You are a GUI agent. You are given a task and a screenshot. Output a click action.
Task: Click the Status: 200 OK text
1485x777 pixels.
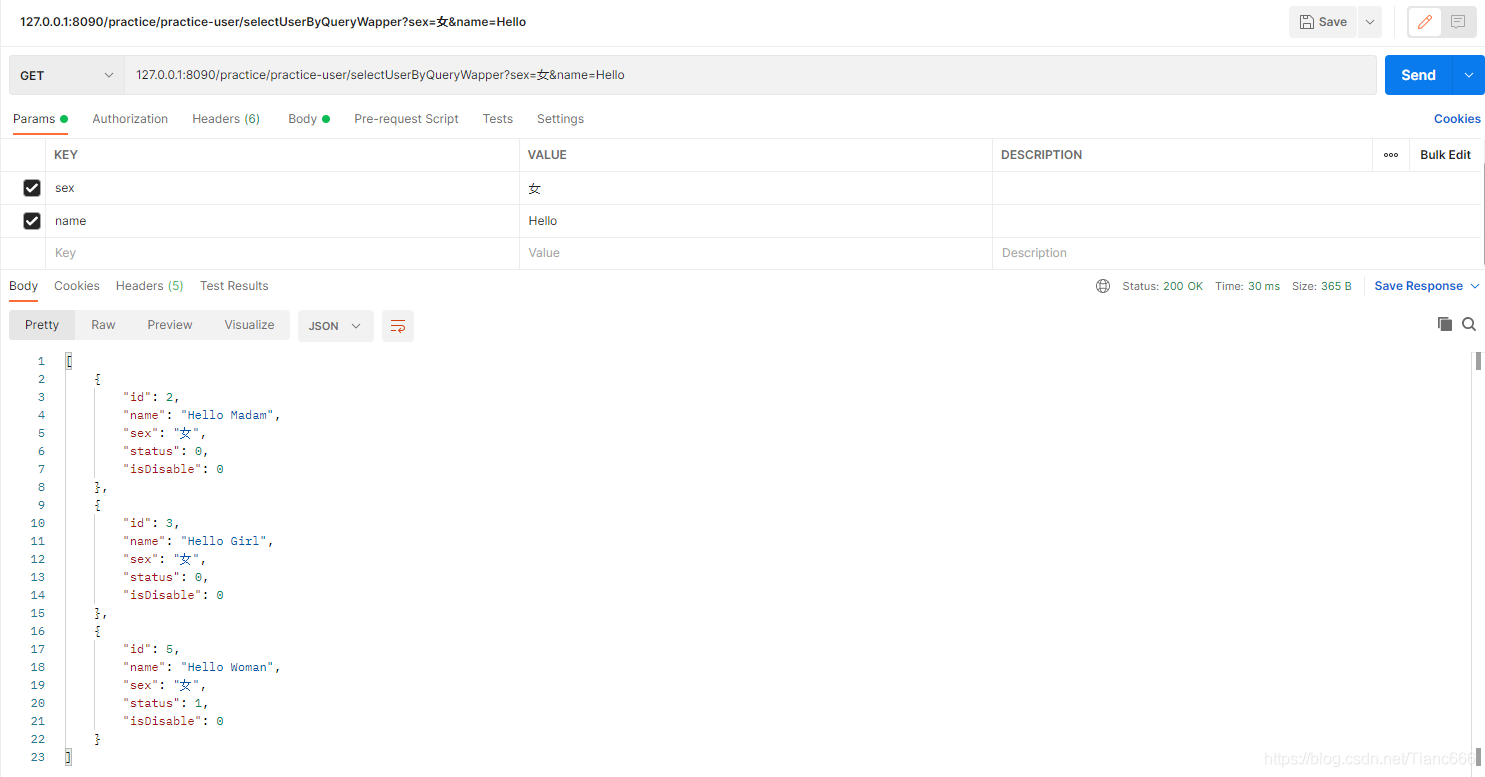coord(1163,286)
